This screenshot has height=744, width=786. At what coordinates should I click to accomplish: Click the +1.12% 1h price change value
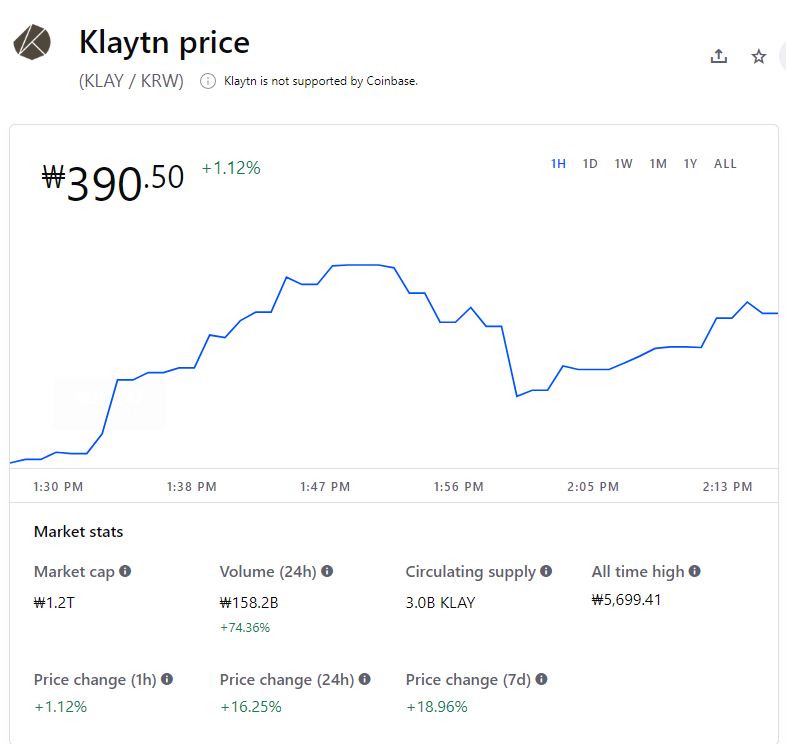pyautogui.click(x=60, y=707)
